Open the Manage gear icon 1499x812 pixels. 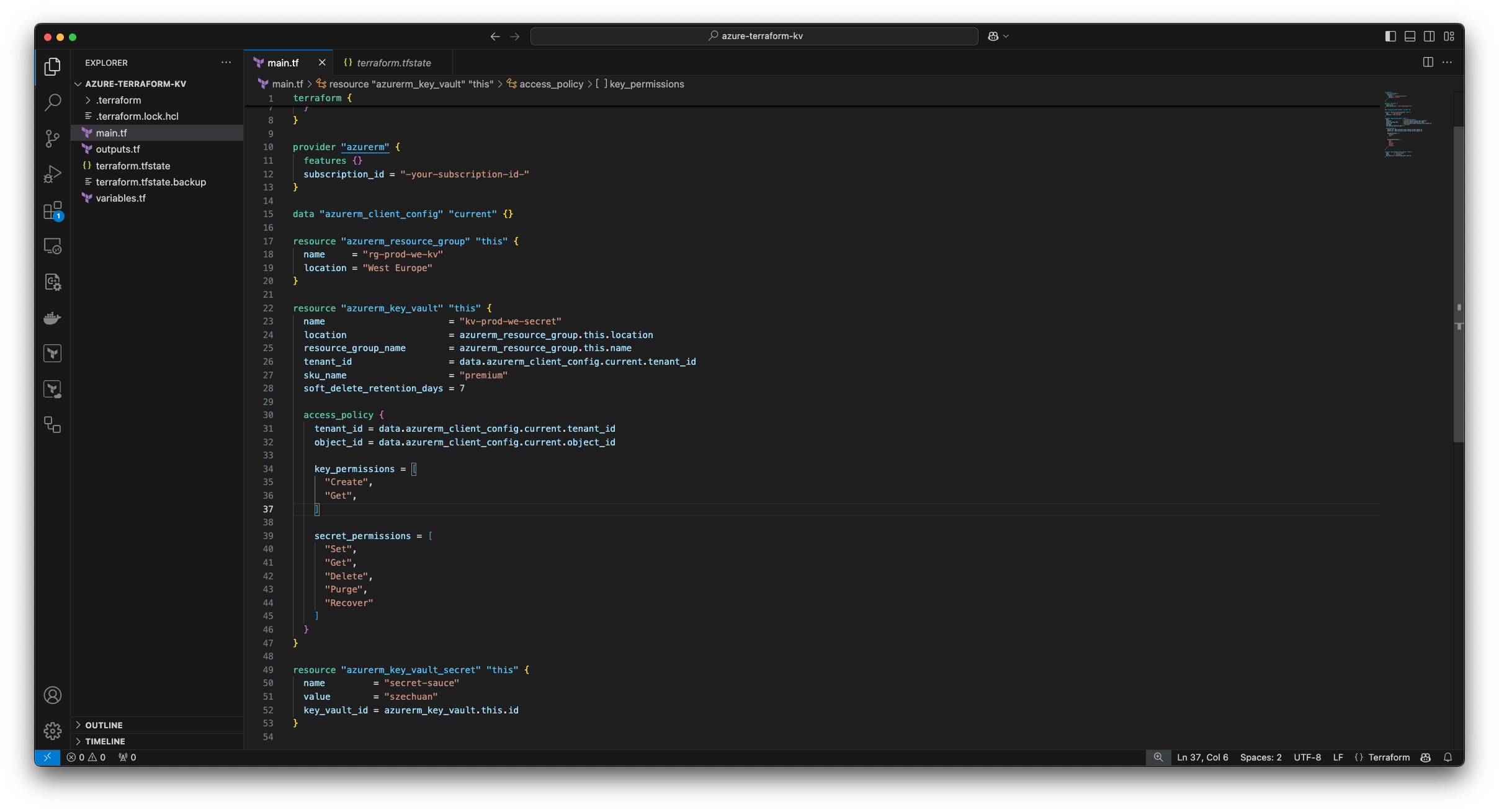coord(53,731)
